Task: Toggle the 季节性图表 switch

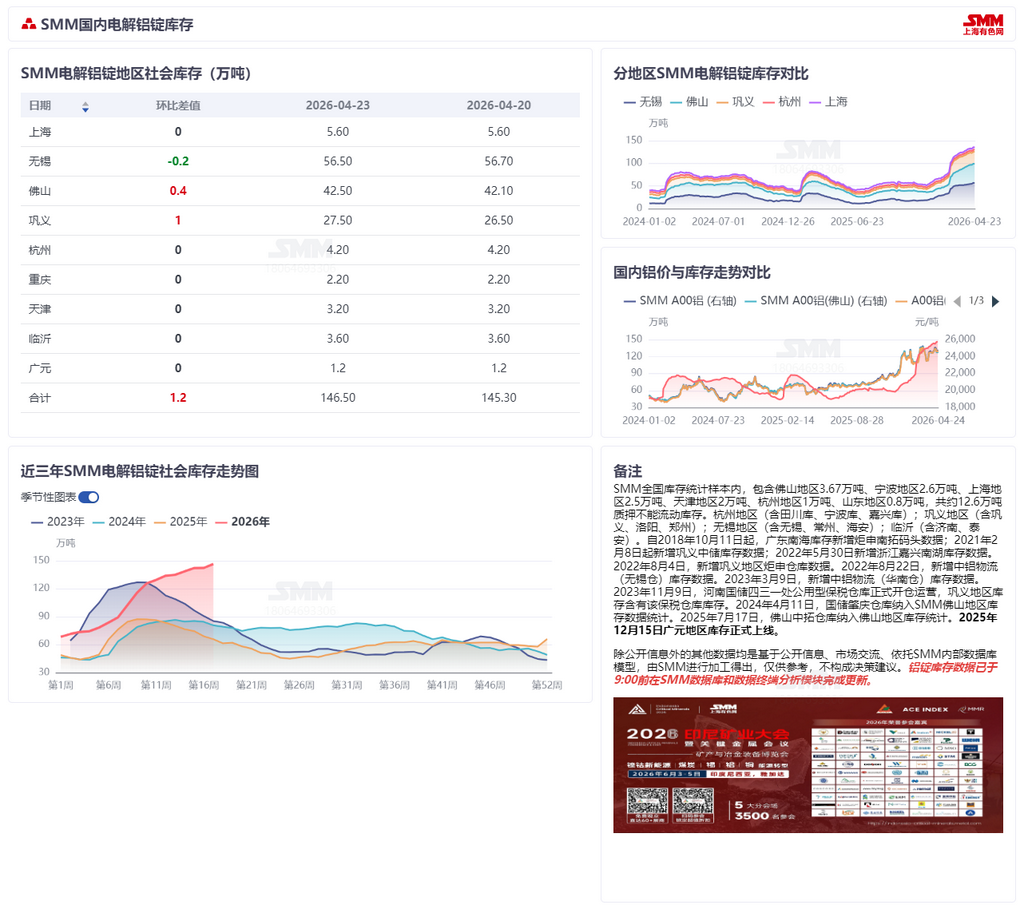Action: click(x=89, y=497)
